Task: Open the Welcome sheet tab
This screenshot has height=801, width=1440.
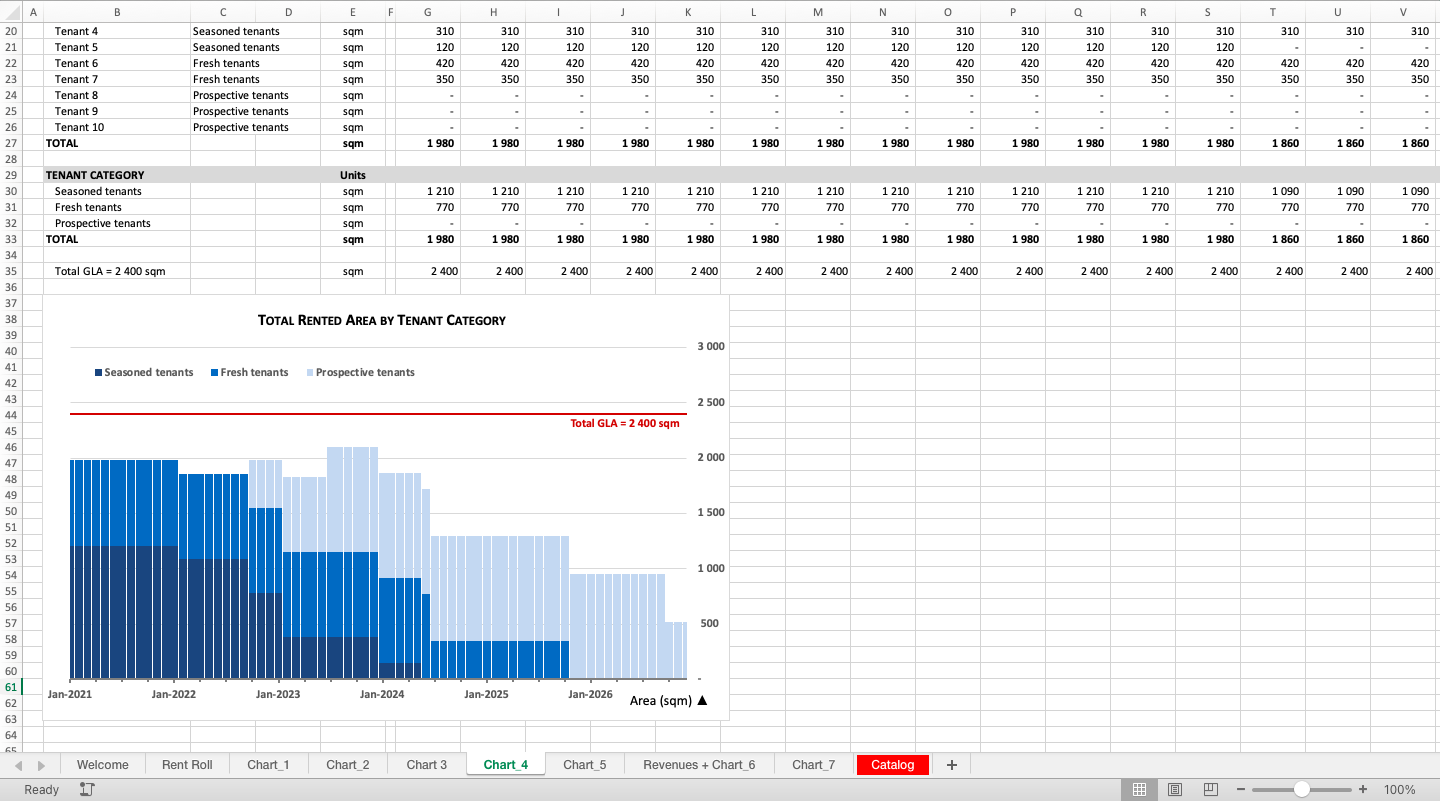Action: 103,764
